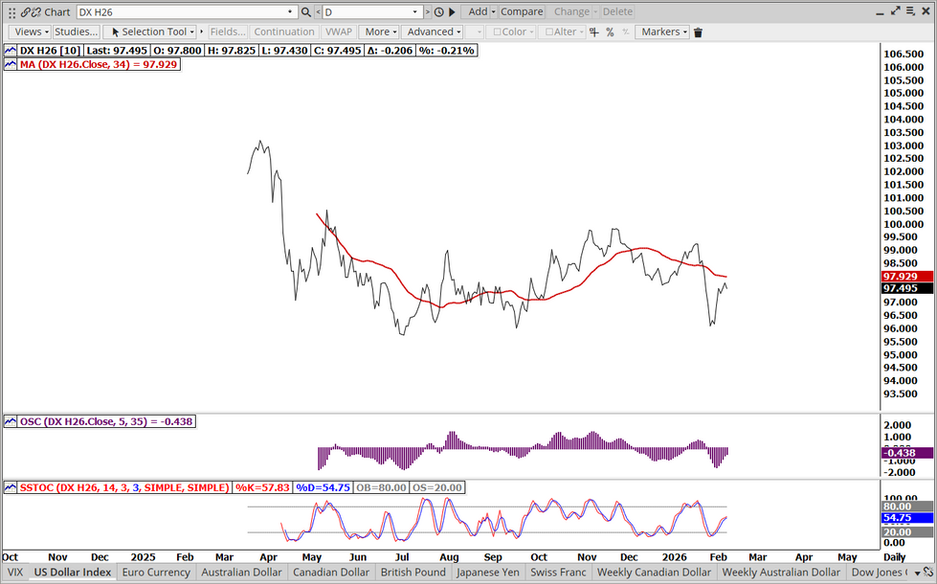Click the chart icon beside SSTOC study label
Image resolution: width=937 pixels, height=584 pixels.
pos(10,488)
